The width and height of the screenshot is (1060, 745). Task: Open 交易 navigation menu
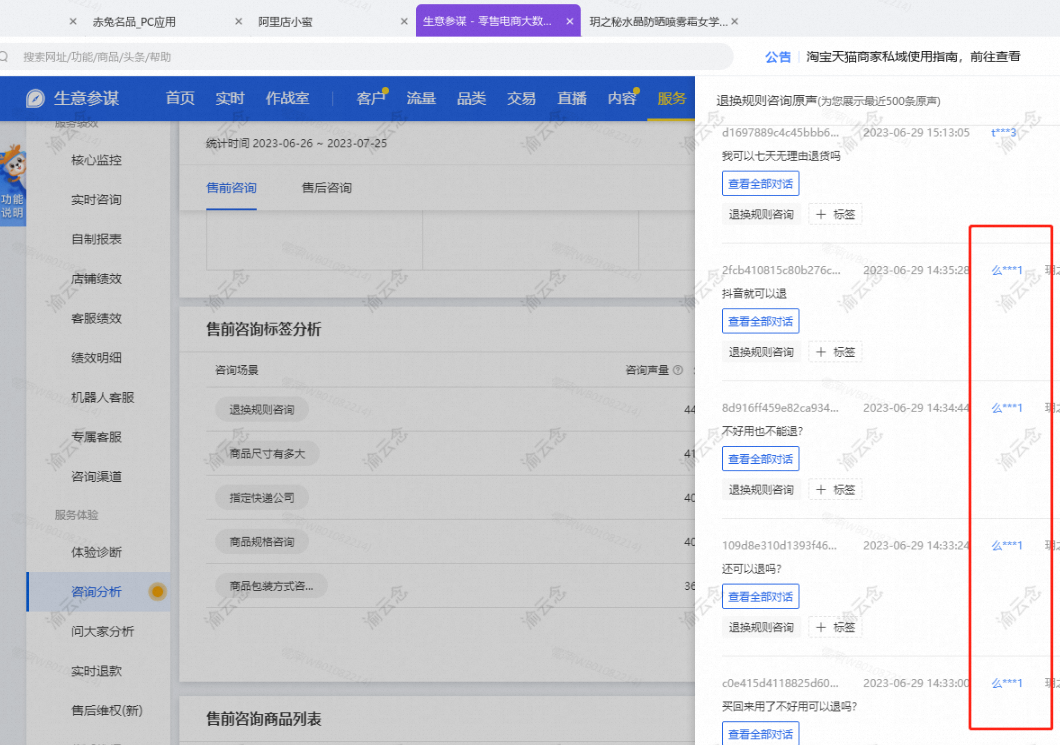pos(521,99)
